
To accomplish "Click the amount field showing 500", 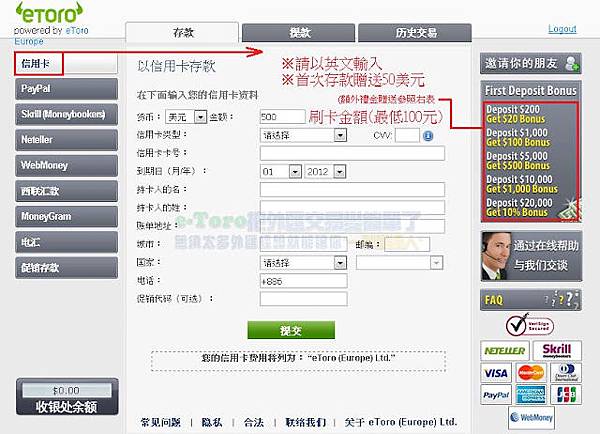I will tap(282, 117).
